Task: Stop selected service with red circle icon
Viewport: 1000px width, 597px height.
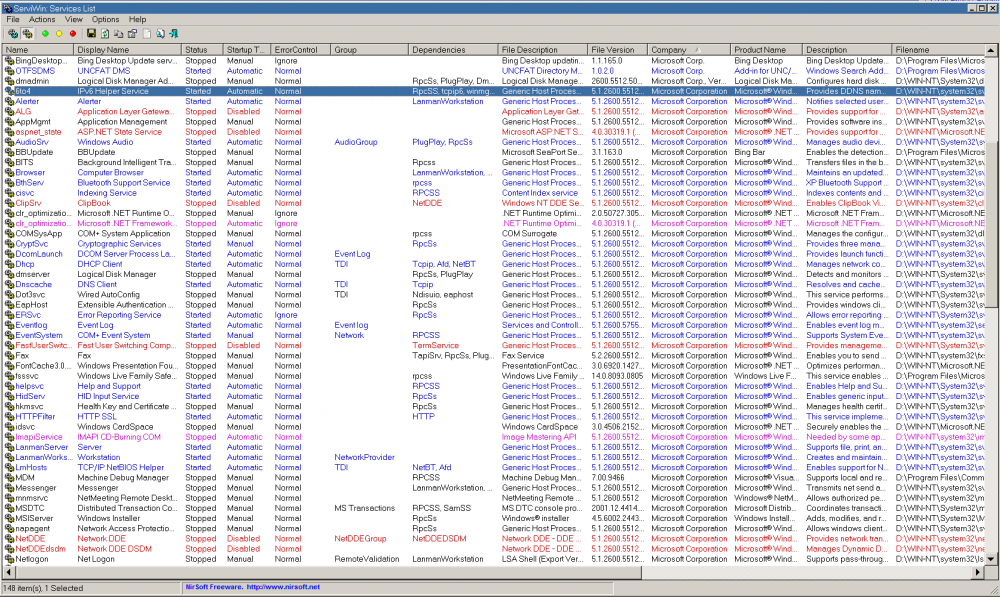Action: (x=73, y=33)
